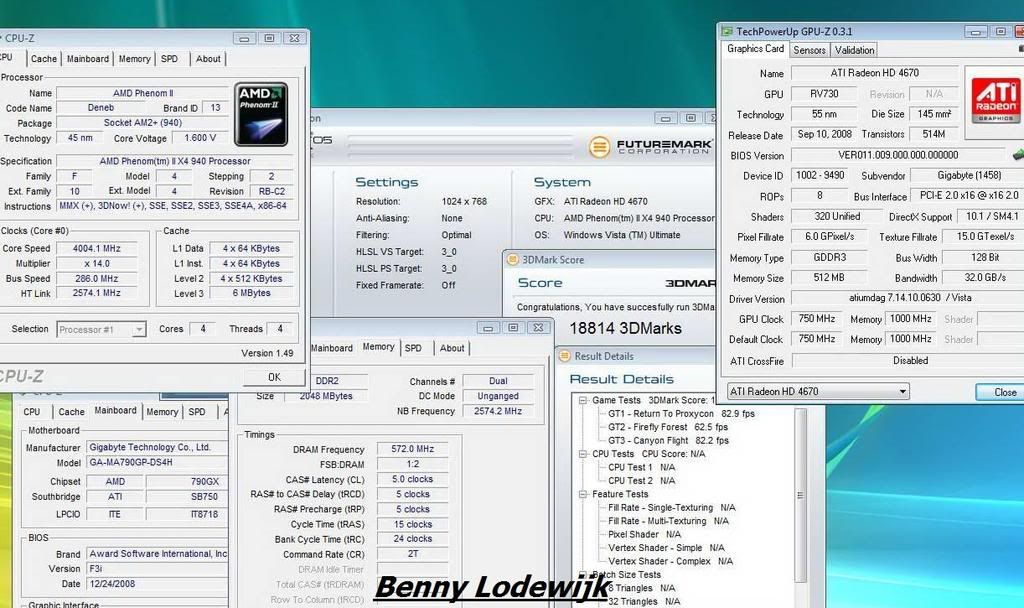1024x608 pixels.
Task: Click the ATI Radeon logo in GPU-Z
Action: [x=995, y=100]
